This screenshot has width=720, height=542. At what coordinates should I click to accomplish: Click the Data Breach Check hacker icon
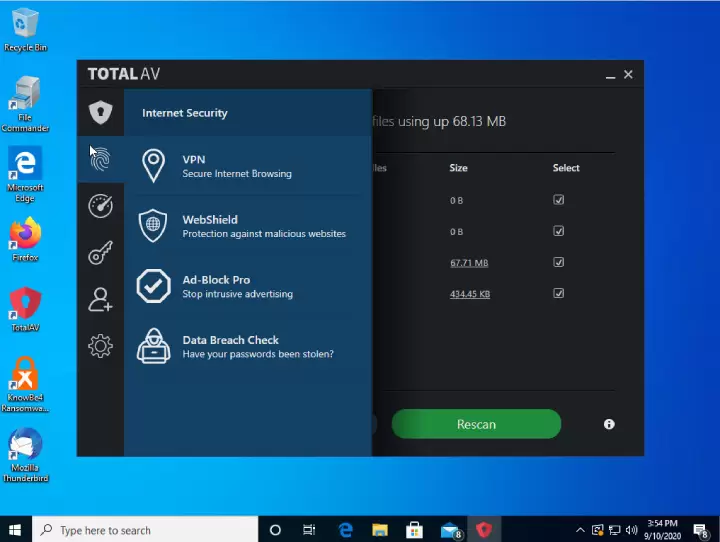tap(153, 346)
